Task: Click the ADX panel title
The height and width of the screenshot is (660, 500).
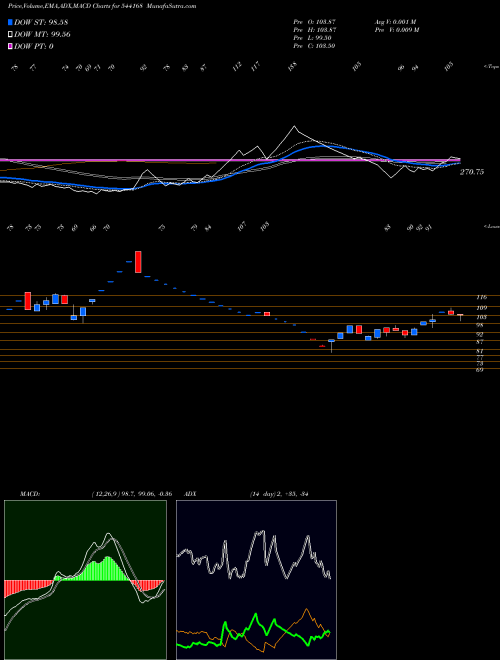Action: pos(191,494)
